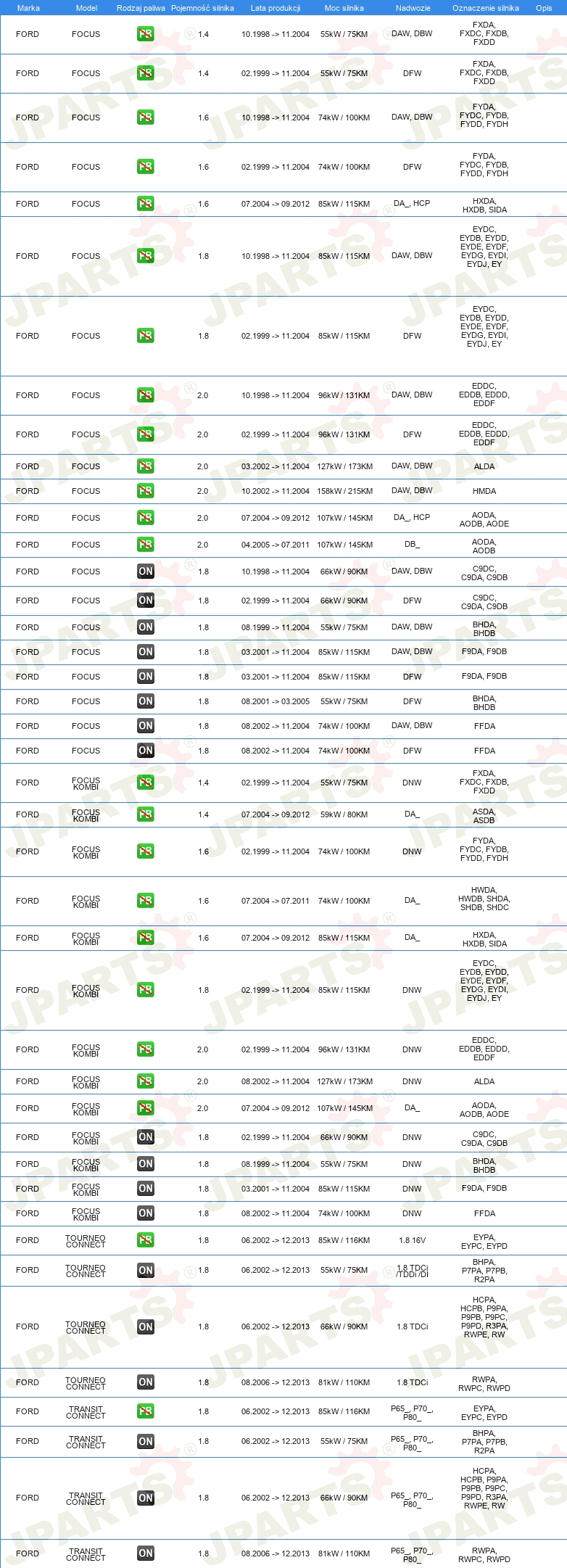
Task: Select the 'Opis' column header
Action: coord(544,8)
